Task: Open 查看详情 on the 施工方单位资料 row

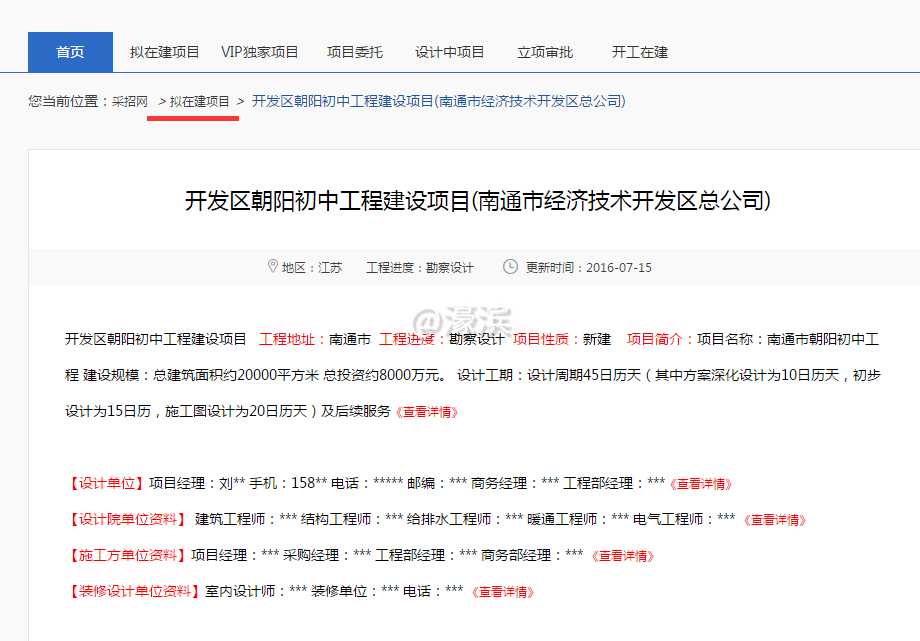Action: (x=622, y=555)
